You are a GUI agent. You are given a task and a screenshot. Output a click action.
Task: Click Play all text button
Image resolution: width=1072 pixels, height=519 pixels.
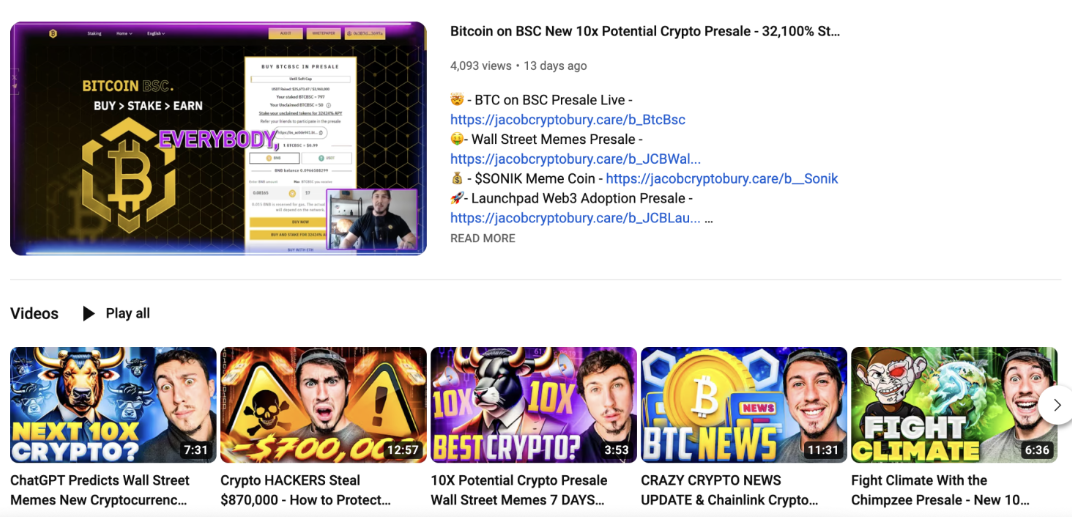(128, 314)
